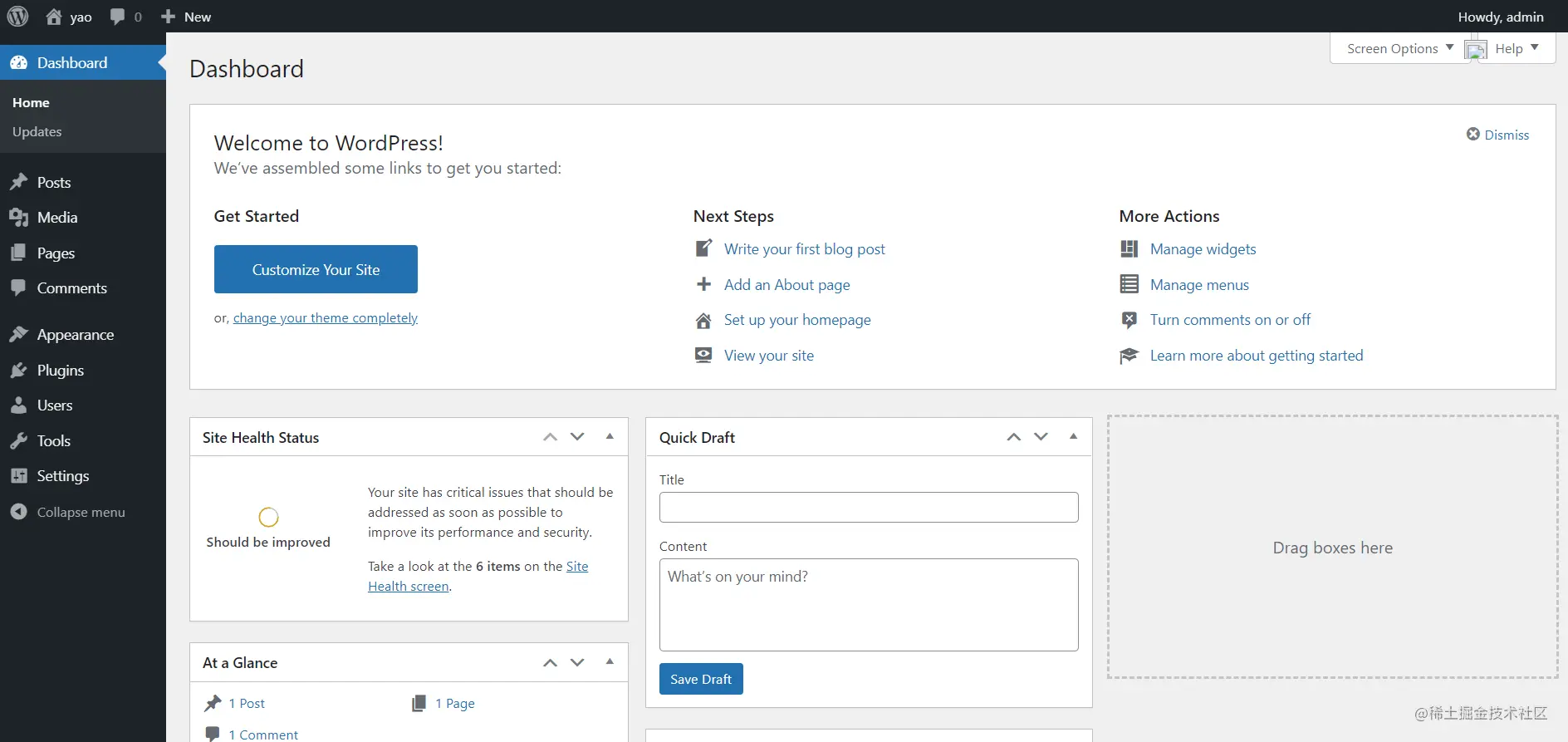Move Site Health Status box up

(x=550, y=437)
